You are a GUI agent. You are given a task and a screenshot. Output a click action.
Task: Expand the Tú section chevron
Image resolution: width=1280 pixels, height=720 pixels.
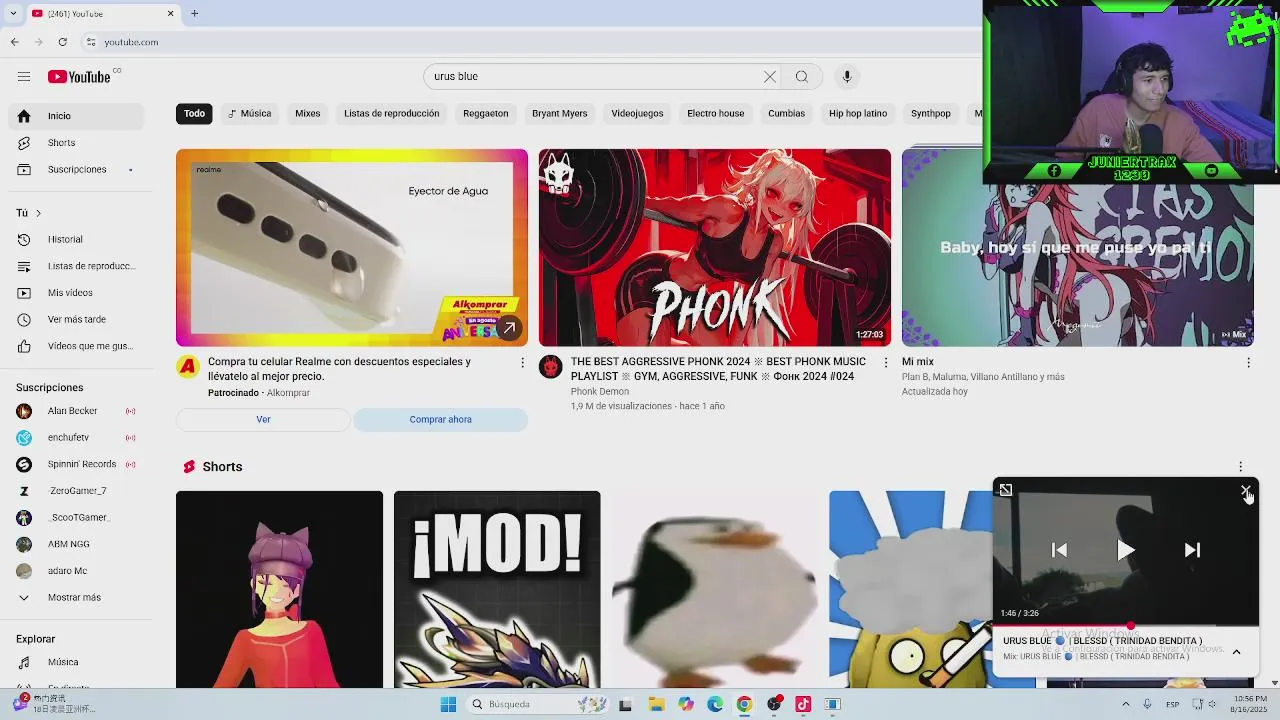38,213
